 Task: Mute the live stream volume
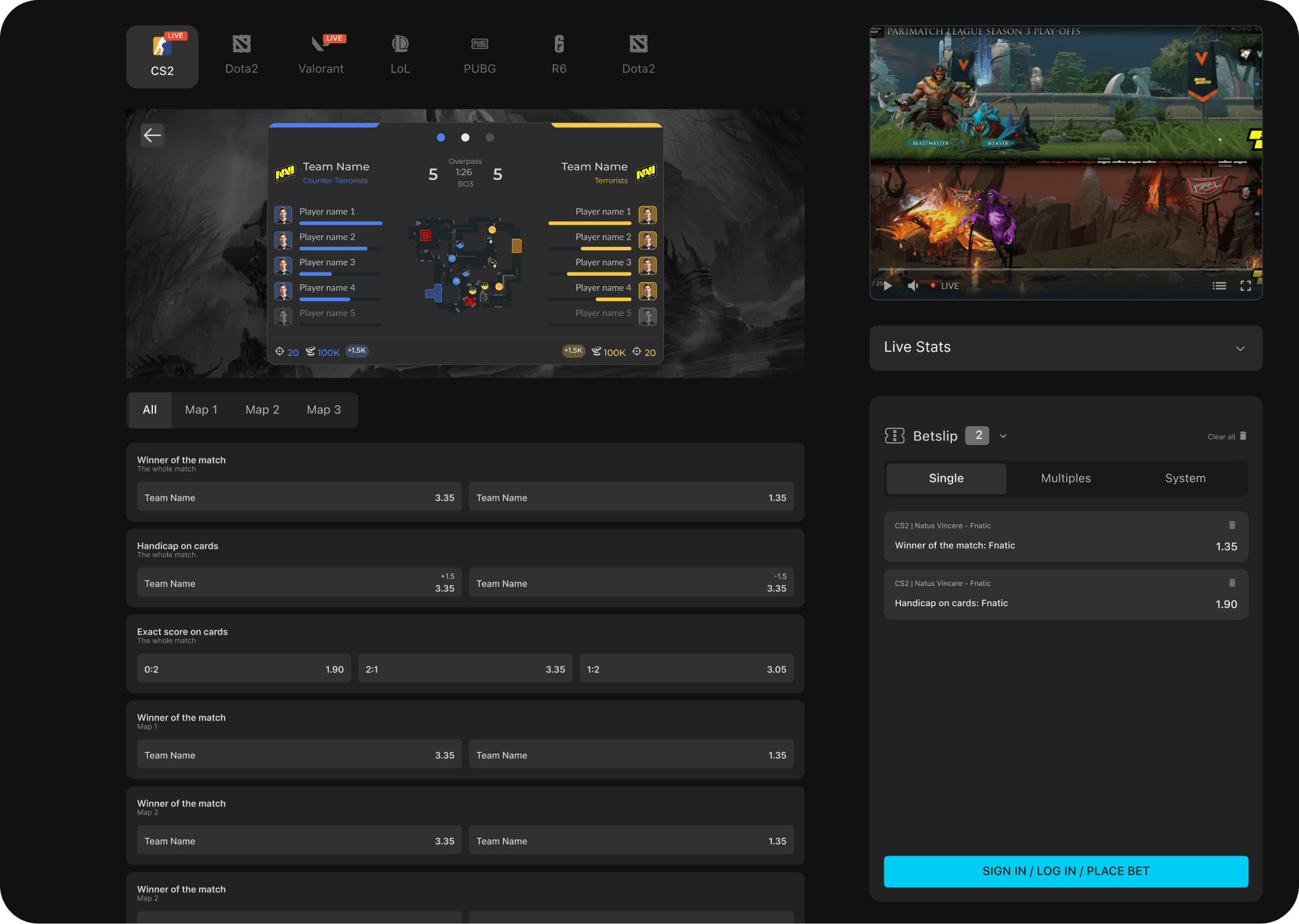tap(913, 285)
